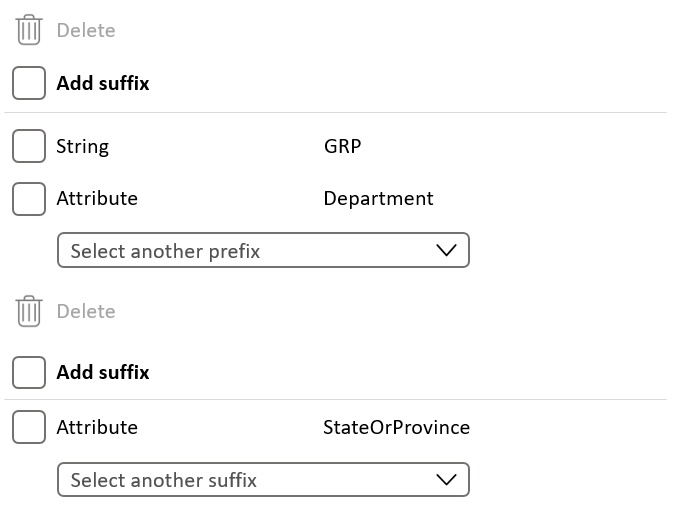Click the String type label

pos(83,147)
